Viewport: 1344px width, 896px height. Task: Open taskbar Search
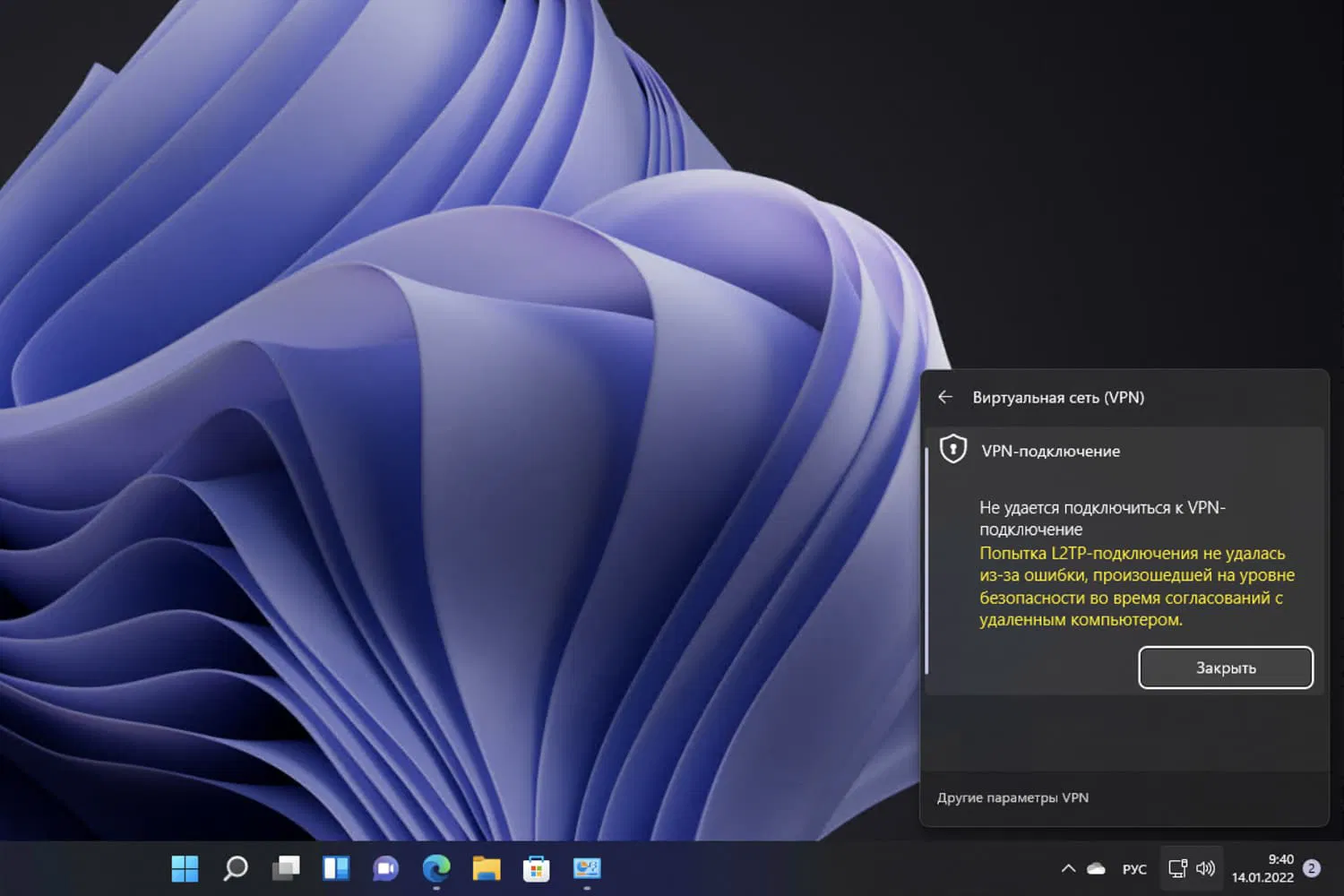(236, 868)
